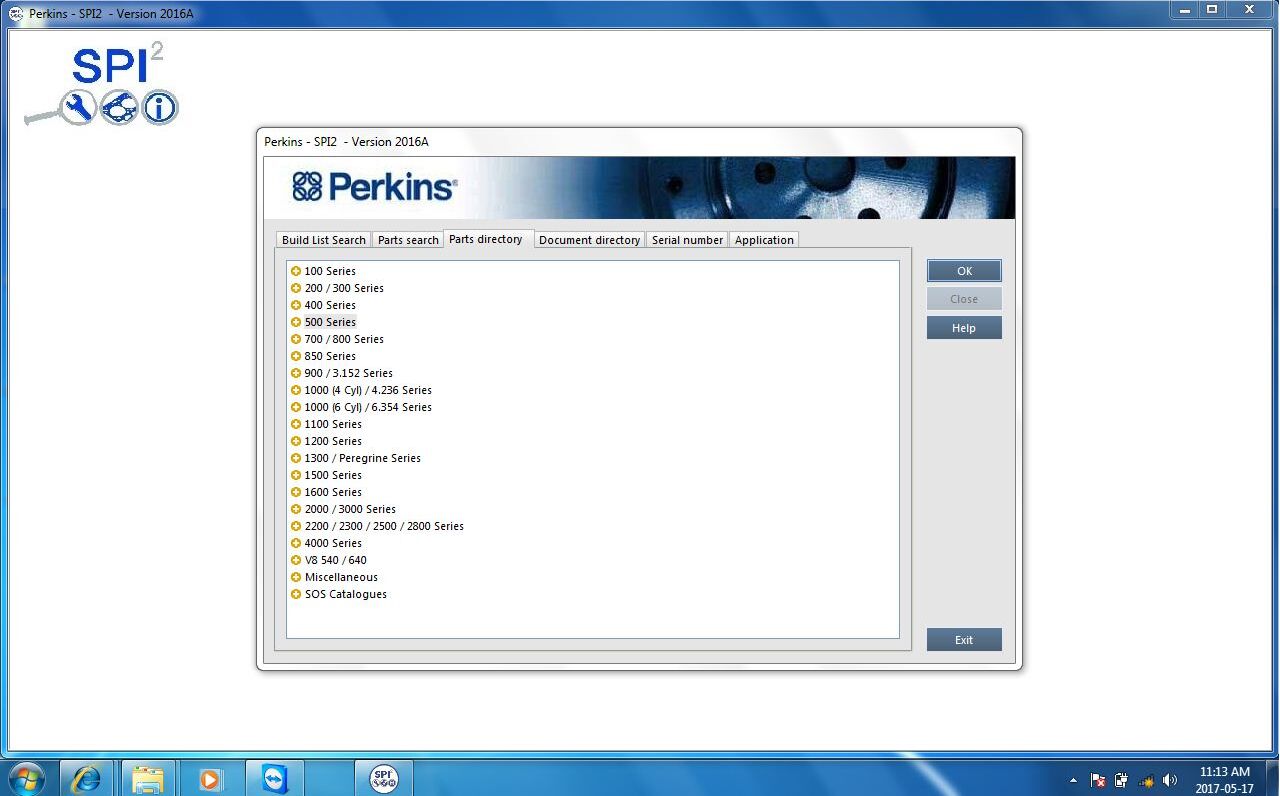Click the Exit button
Viewport: 1280px width, 796px height.
coord(964,640)
